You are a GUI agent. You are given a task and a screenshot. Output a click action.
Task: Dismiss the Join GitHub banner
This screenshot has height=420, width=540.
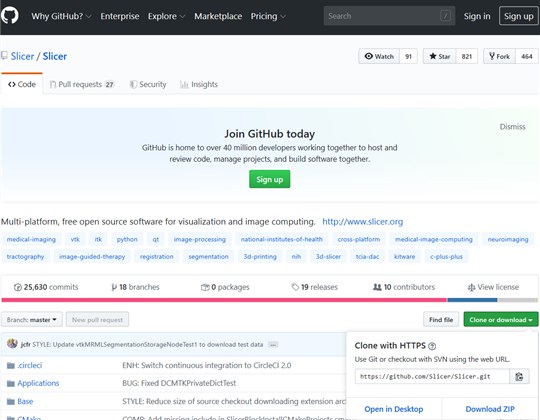pyautogui.click(x=512, y=127)
